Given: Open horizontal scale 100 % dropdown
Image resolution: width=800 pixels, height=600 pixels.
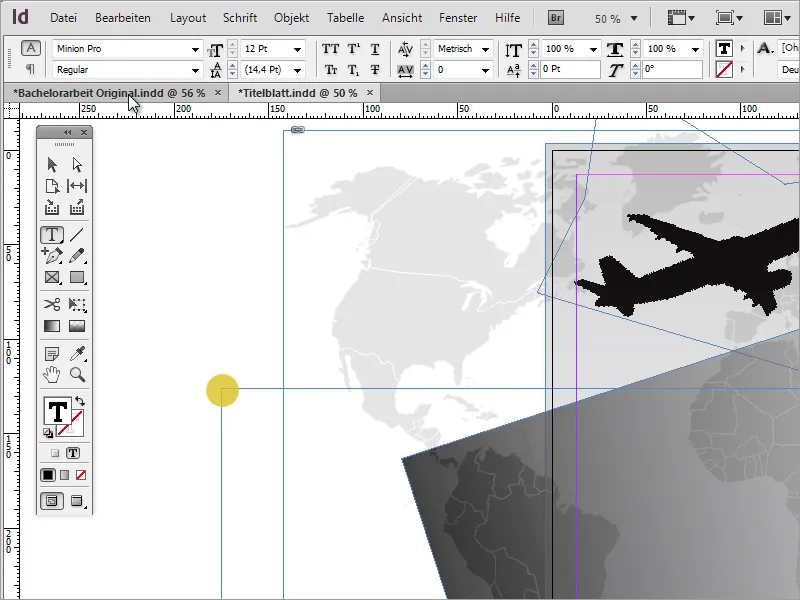Looking at the screenshot, I should 695,49.
